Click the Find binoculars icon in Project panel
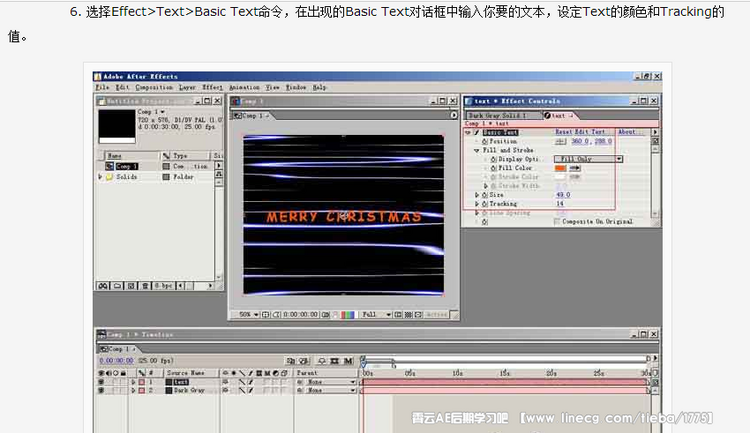The width and height of the screenshot is (750, 433). point(103,286)
